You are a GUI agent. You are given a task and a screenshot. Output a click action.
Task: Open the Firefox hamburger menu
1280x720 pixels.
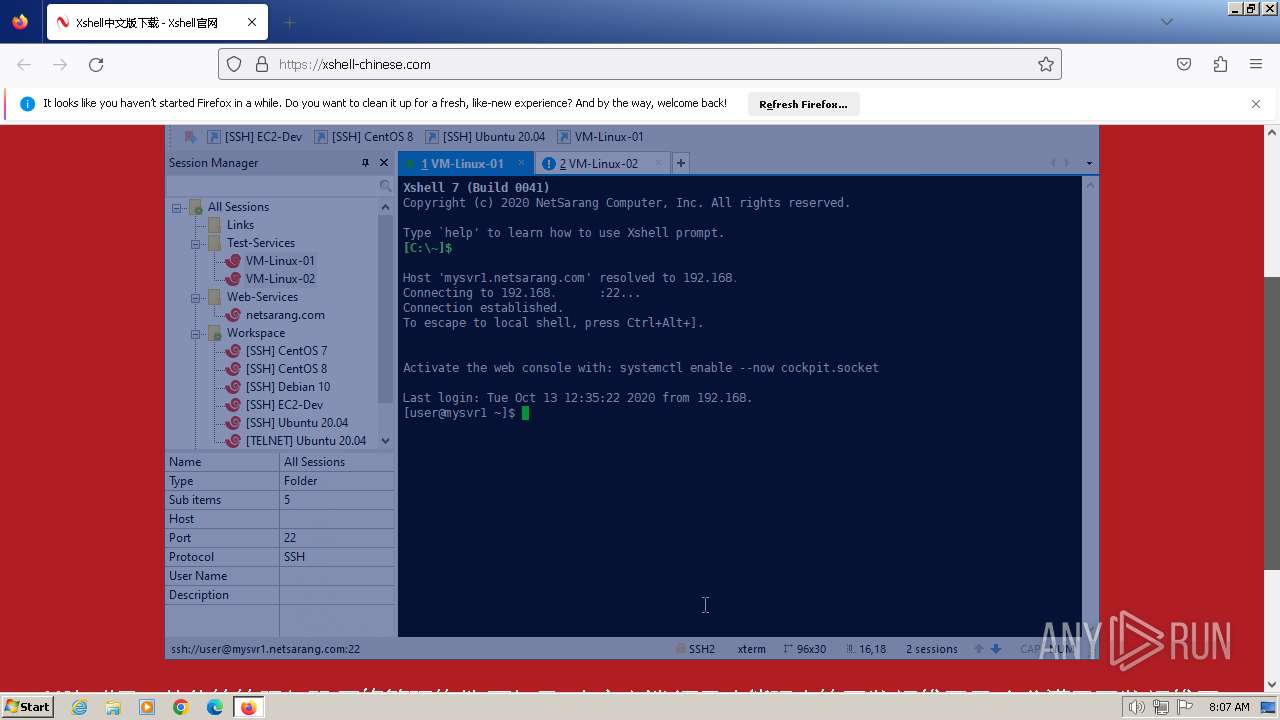tap(1256, 64)
